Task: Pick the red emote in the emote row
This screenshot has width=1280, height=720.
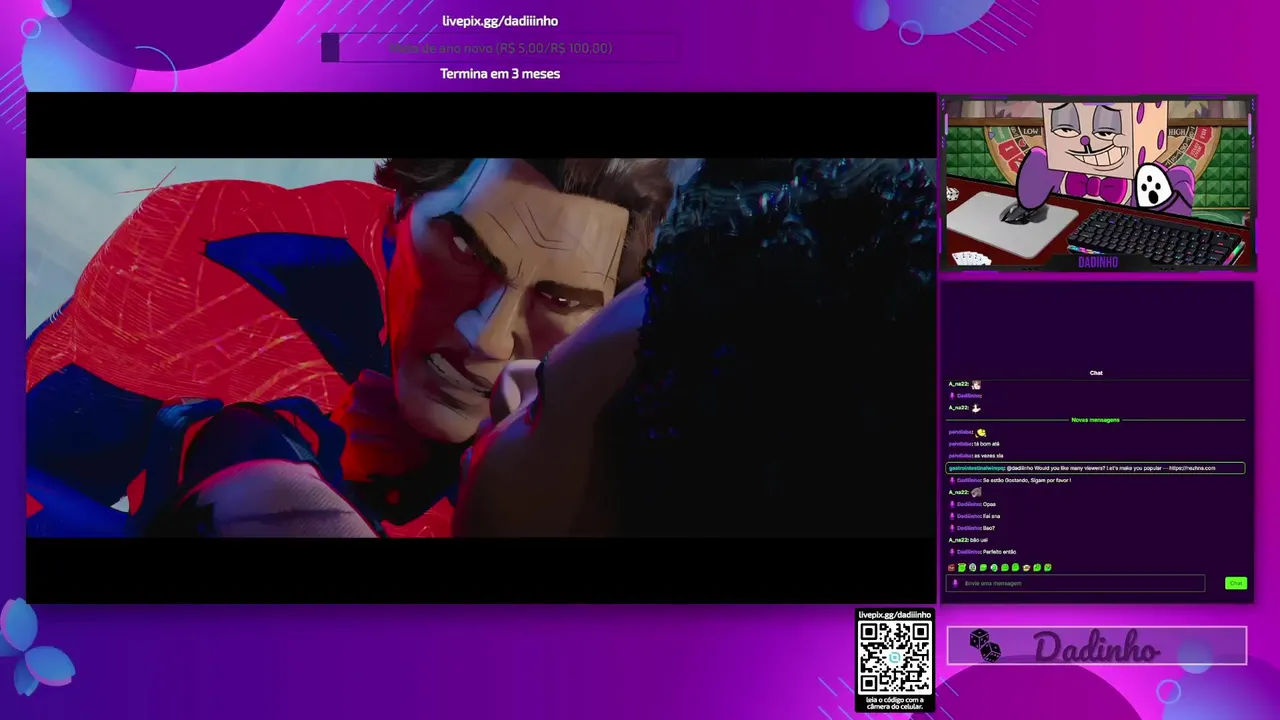Action: point(951,568)
